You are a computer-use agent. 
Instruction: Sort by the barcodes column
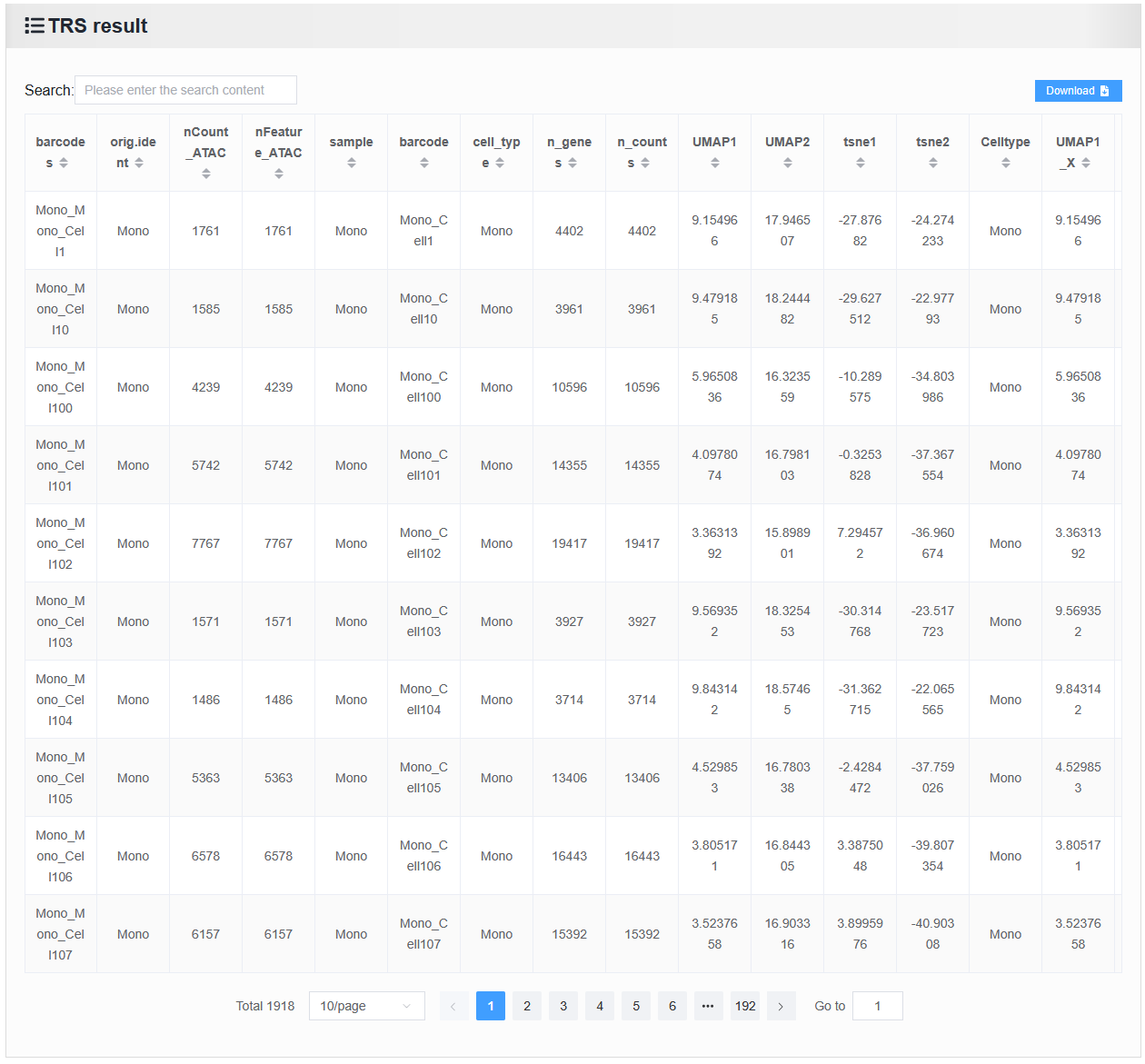tap(64, 163)
